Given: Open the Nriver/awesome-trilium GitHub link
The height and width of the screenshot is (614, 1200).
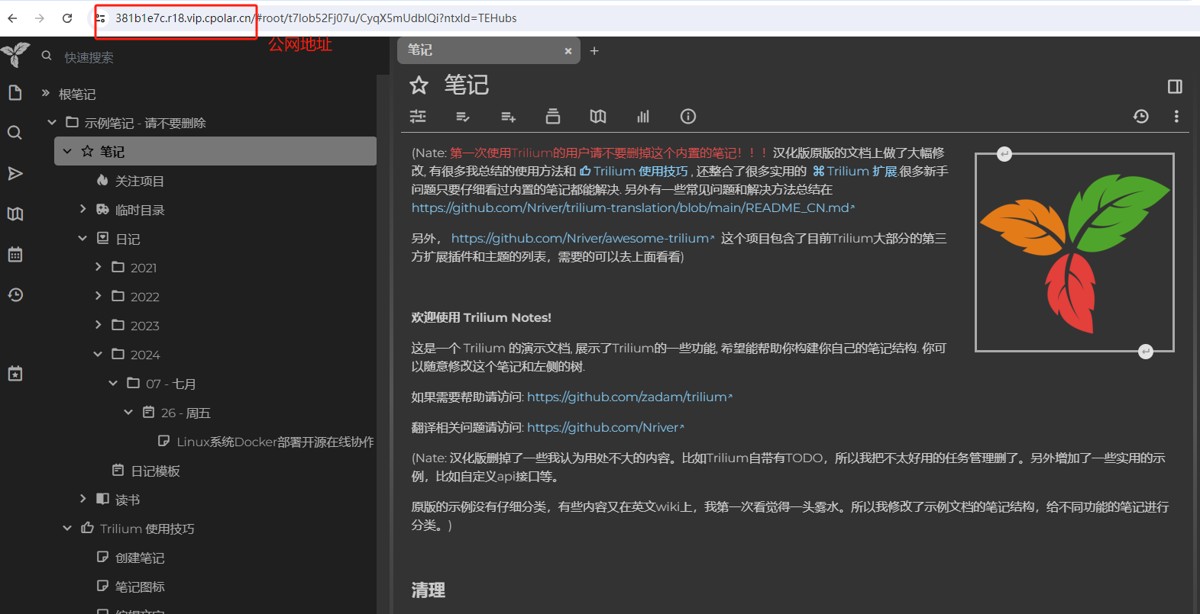Looking at the screenshot, I should [583, 239].
